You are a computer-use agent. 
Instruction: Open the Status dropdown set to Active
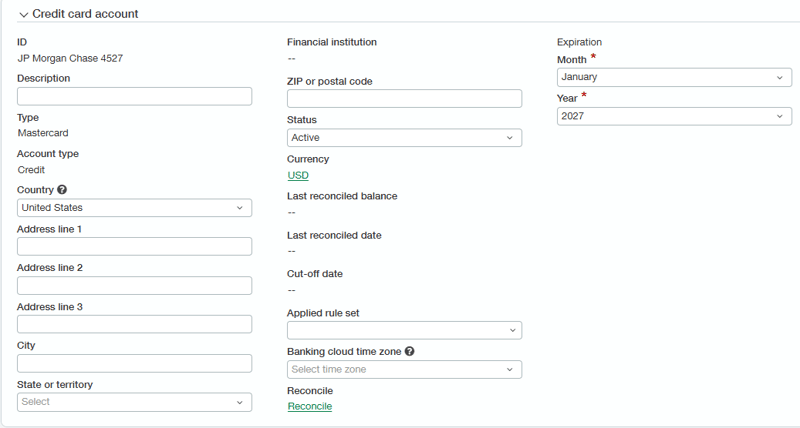404,138
